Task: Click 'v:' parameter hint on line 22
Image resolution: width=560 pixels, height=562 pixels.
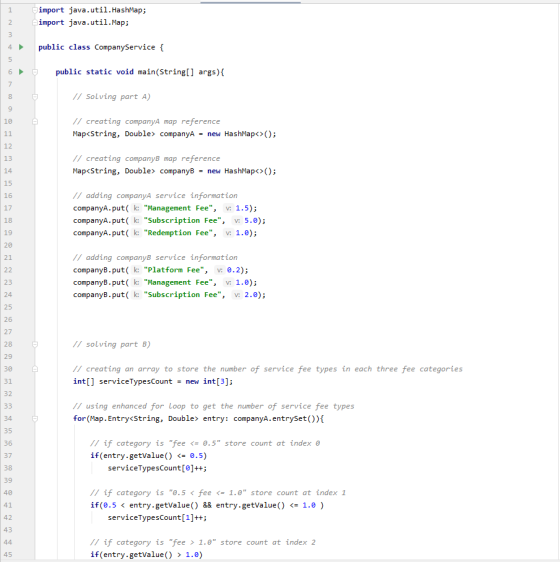Action: [219, 270]
